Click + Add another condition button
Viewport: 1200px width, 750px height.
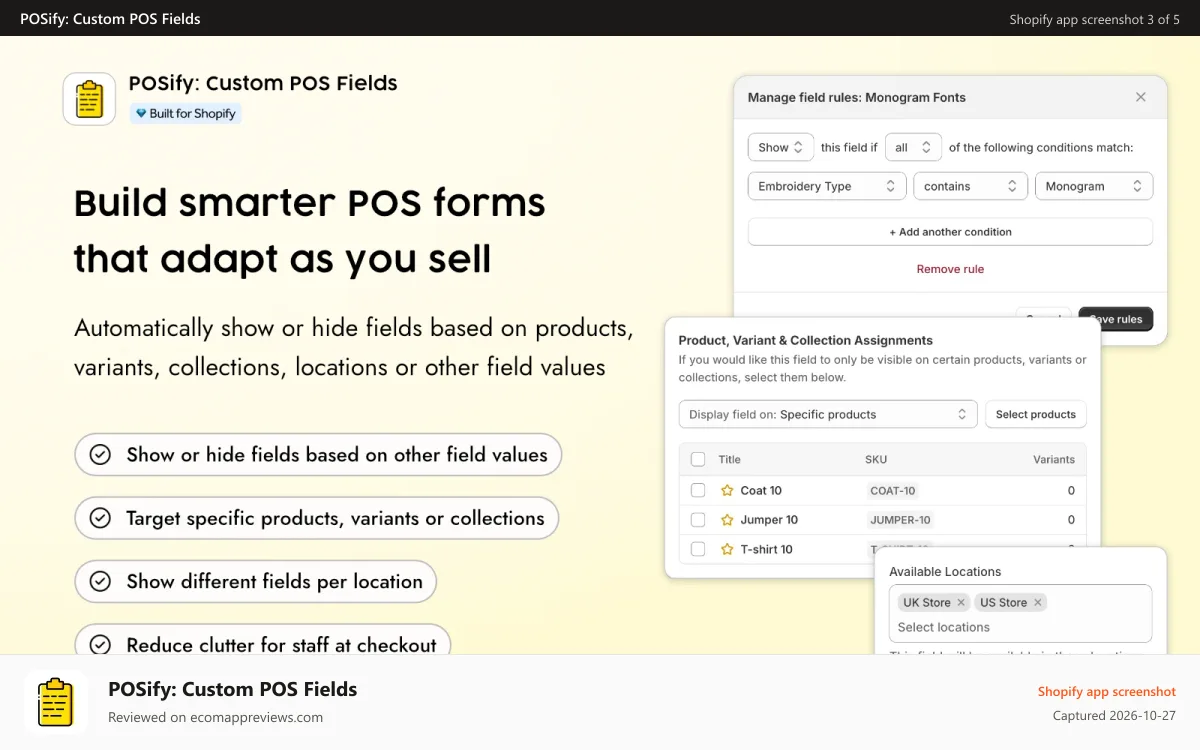[950, 232]
